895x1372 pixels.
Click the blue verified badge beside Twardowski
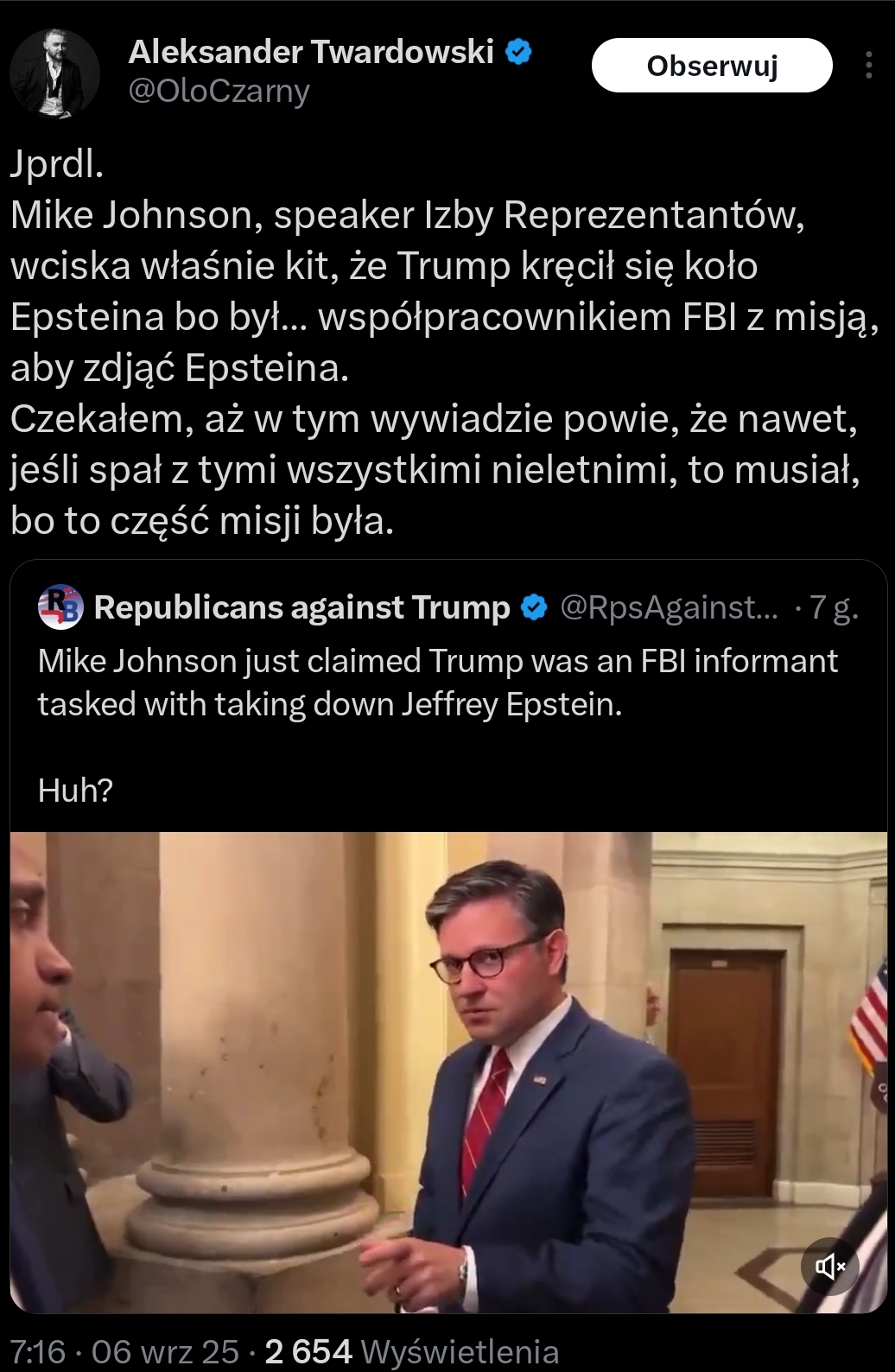(518, 52)
